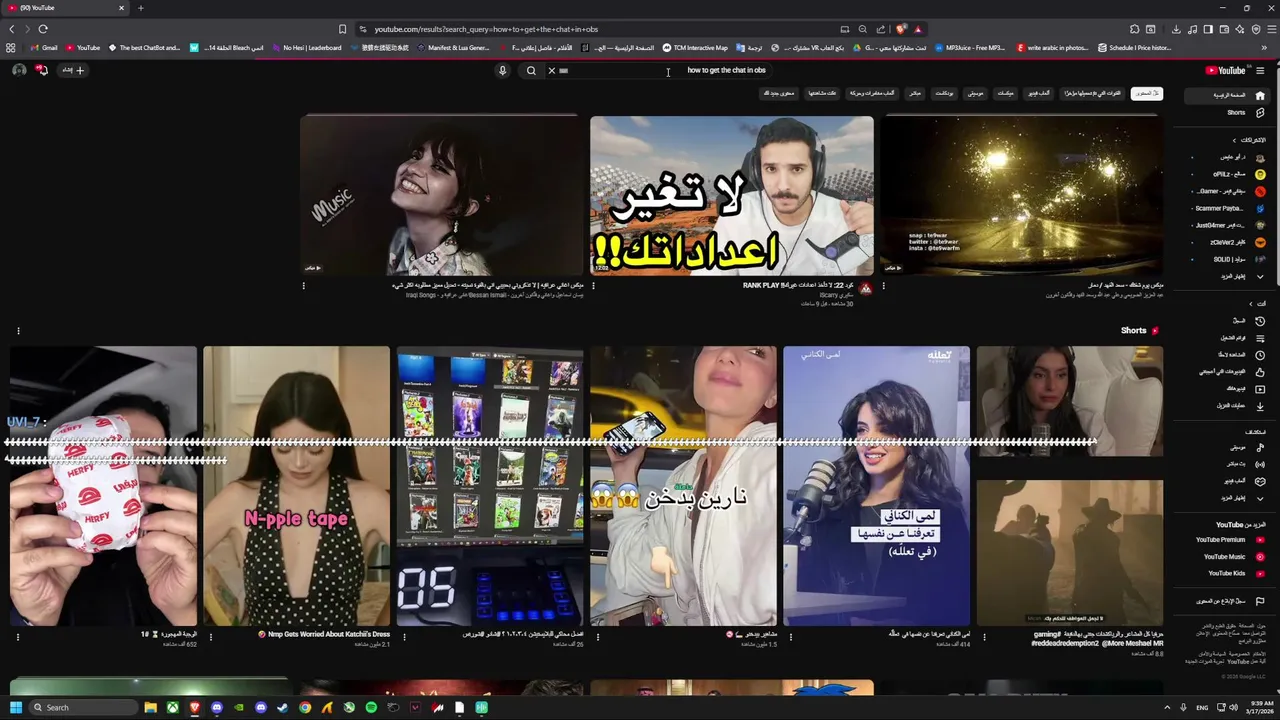Image resolution: width=1280 pixels, height=720 pixels.
Task: Click the YouTube voice search microphone
Action: [x=502, y=71]
